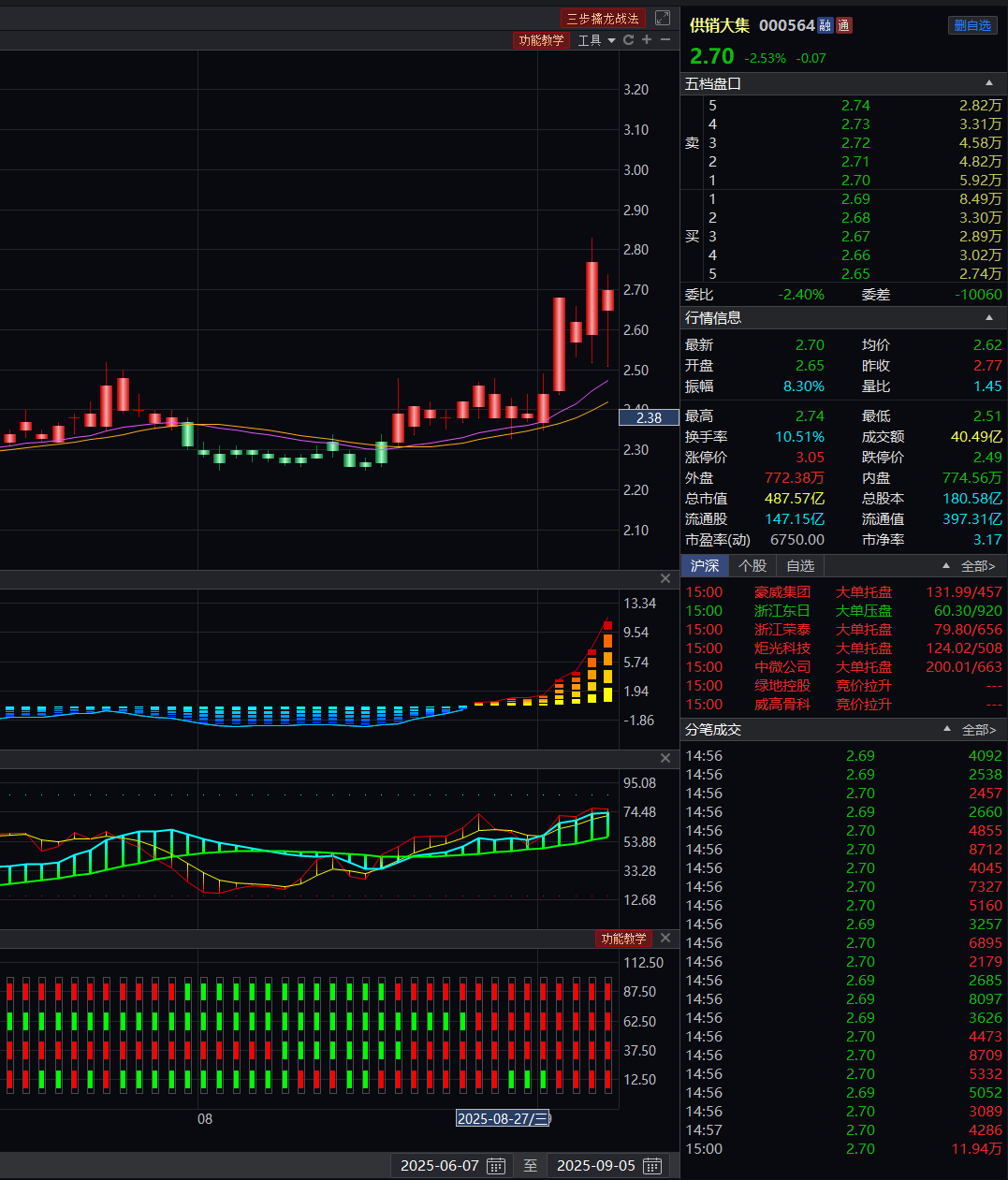Select the 2025-08-27 date marker on axis
The width and height of the screenshot is (1008, 1180).
click(503, 1118)
